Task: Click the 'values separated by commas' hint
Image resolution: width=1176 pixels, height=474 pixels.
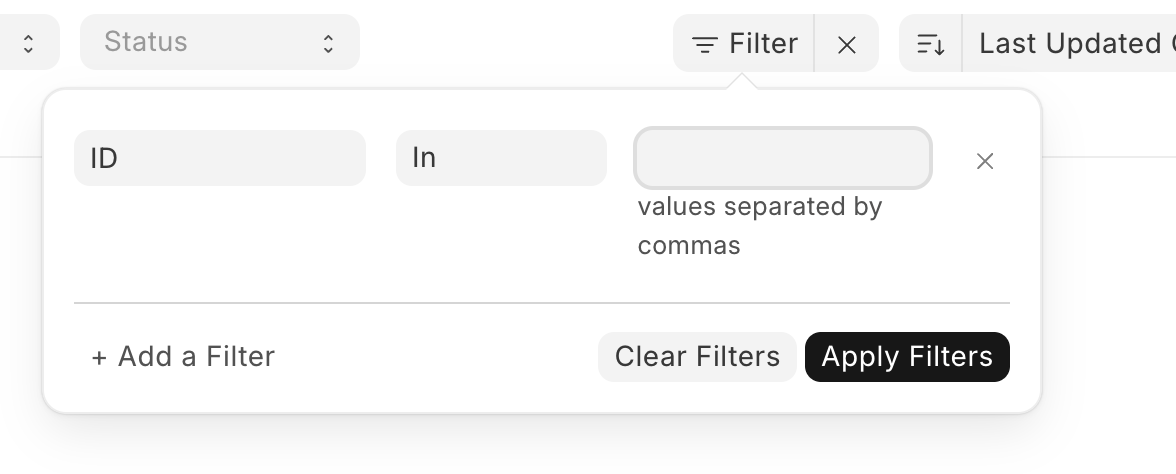Action: 760,226
